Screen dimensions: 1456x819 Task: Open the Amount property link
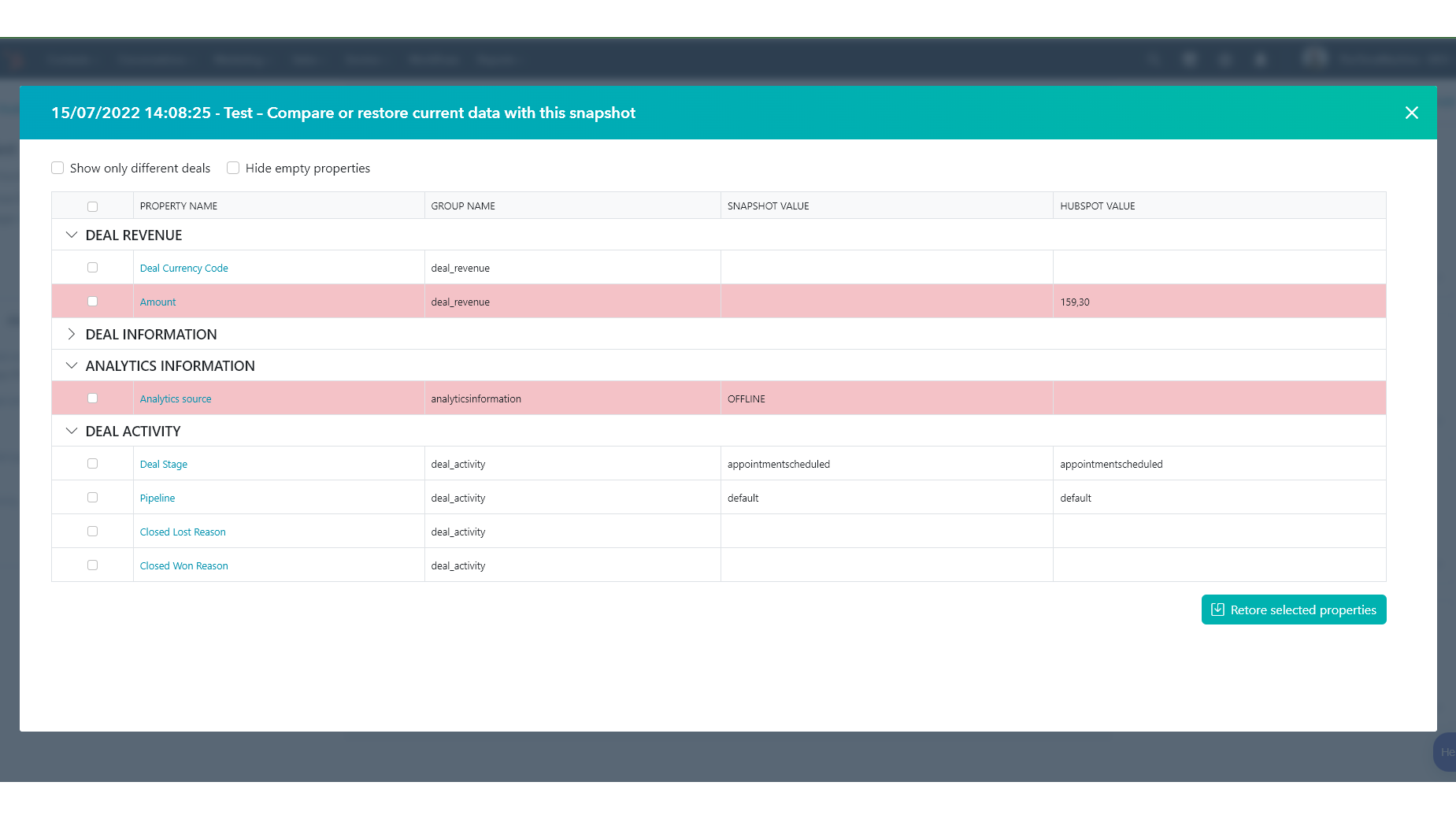tap(157, 302)
